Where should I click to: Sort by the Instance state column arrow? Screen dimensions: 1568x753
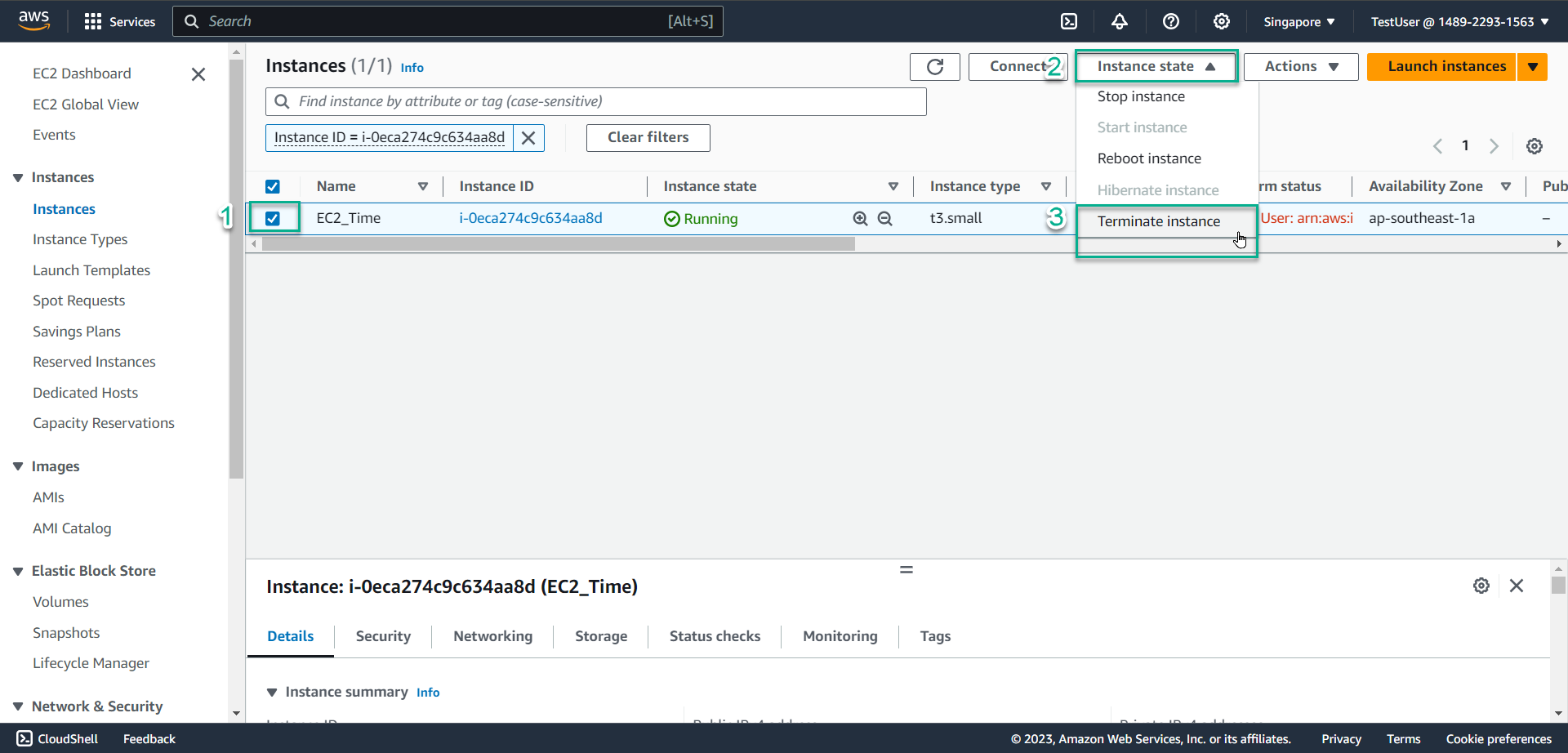pos(893,187)
